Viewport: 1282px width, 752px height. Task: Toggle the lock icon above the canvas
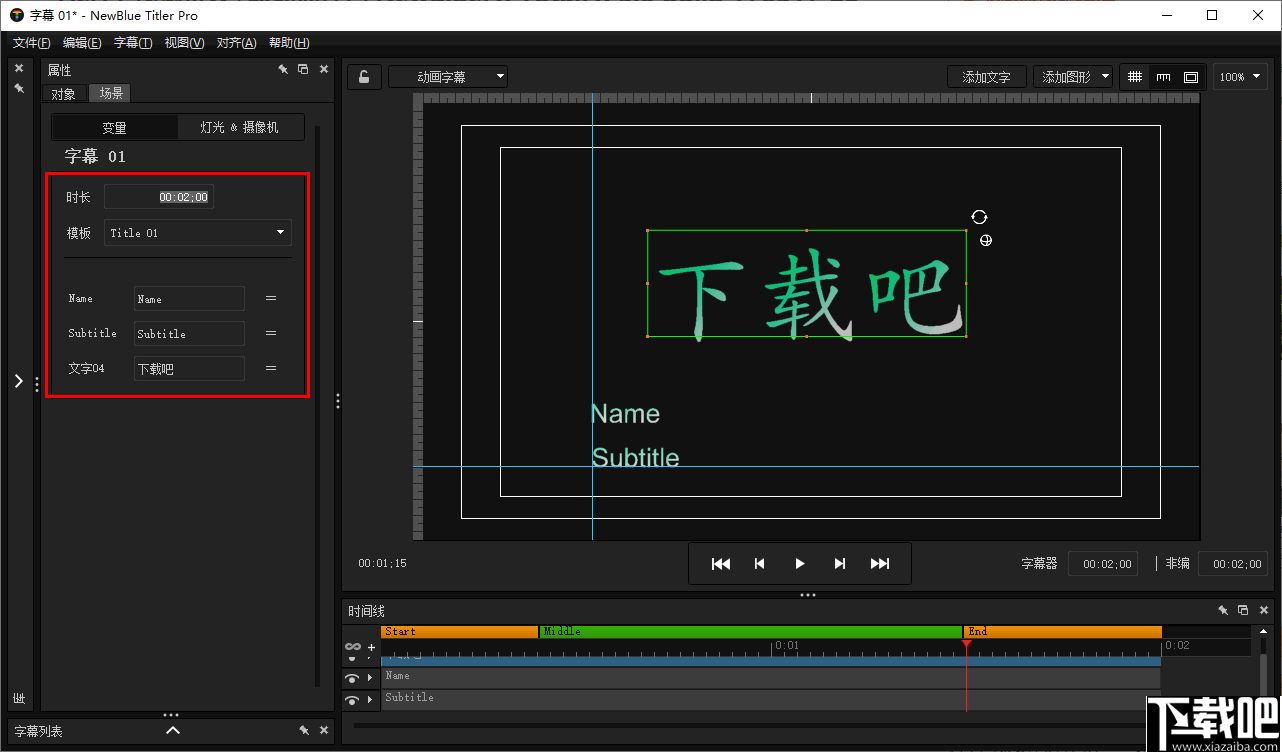coord(364,76)
